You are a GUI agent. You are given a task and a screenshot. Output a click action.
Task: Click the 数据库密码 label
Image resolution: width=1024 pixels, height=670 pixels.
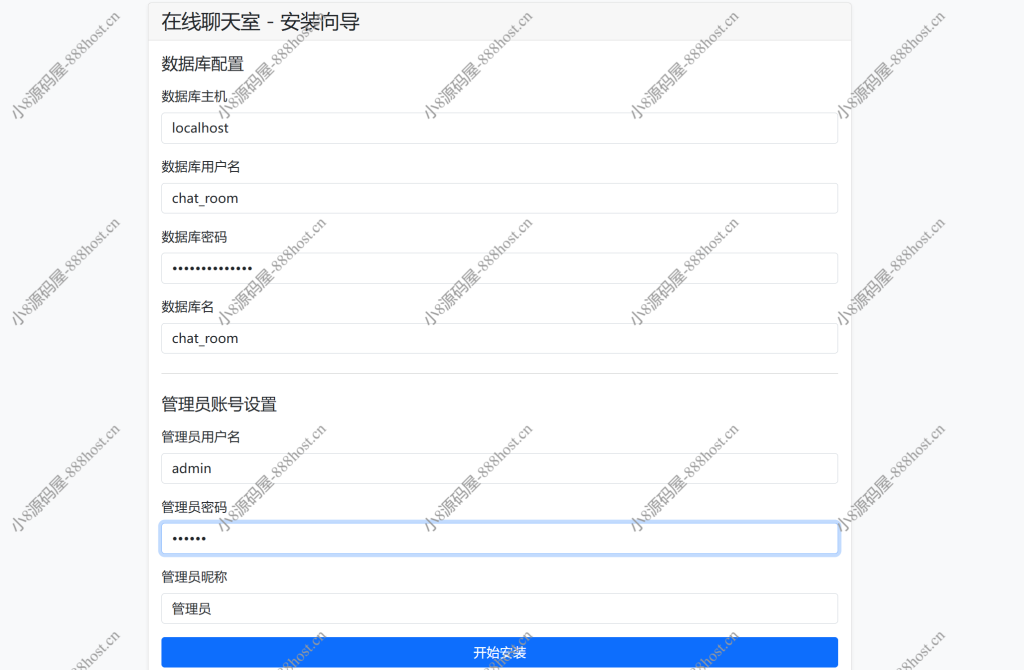pos(194,237)
